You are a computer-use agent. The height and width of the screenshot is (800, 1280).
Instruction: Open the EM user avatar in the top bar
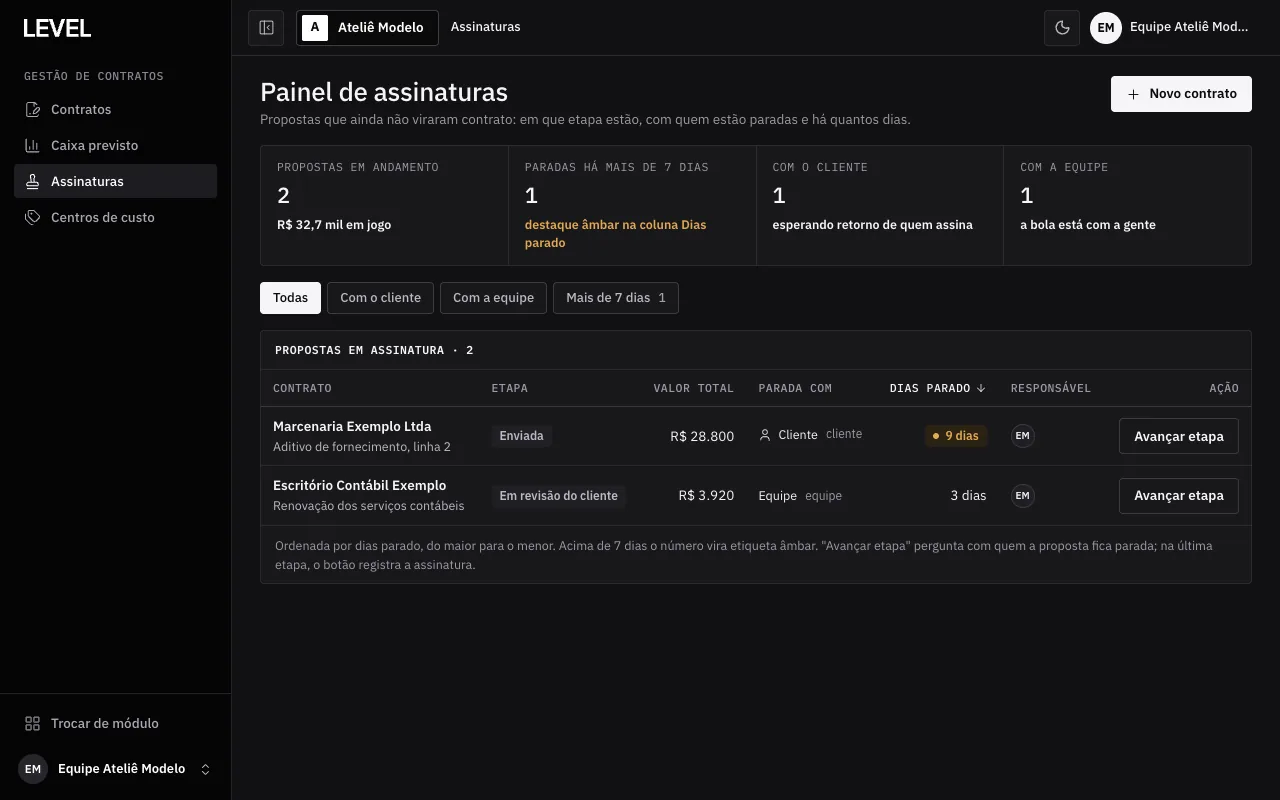coord(1105,28)
